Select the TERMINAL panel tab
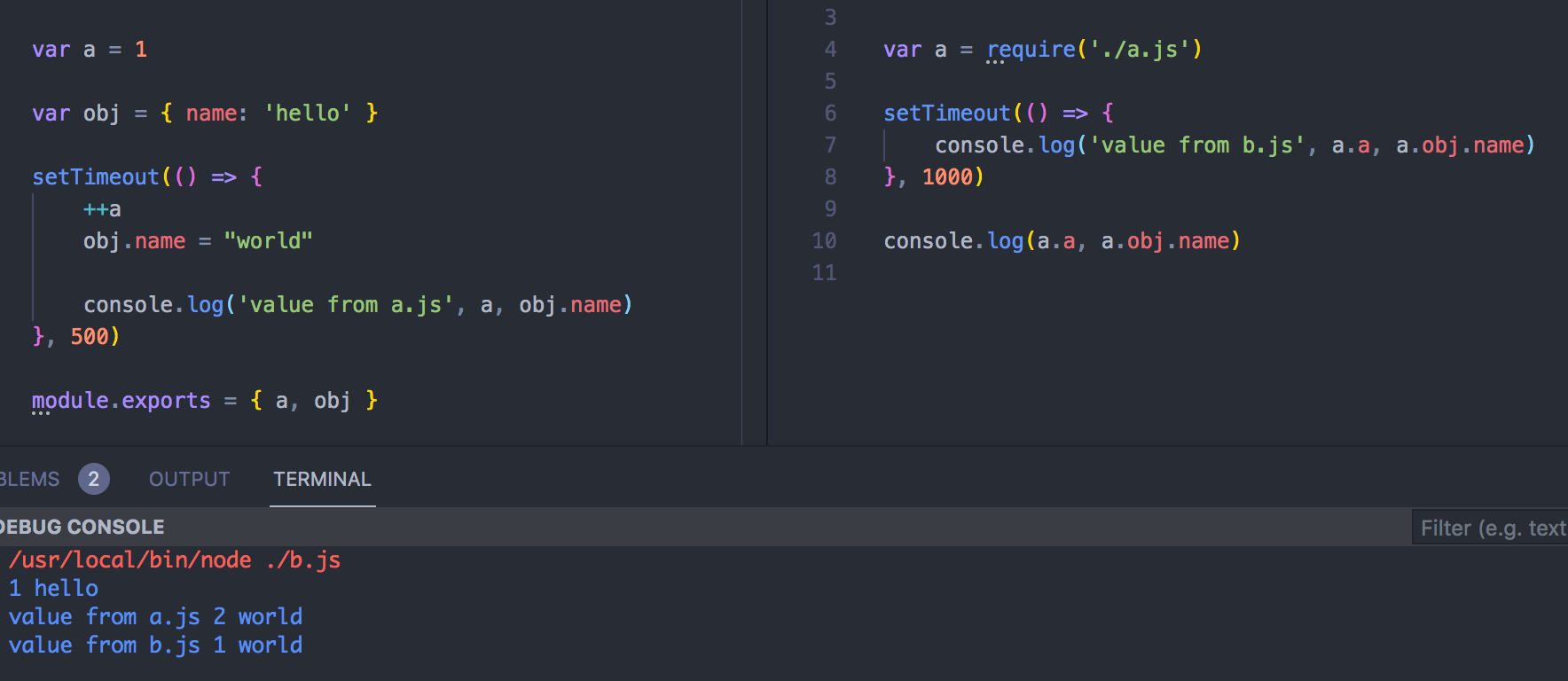The height and width of the screenshot is (681, 1568). click(x=322, y=479)
